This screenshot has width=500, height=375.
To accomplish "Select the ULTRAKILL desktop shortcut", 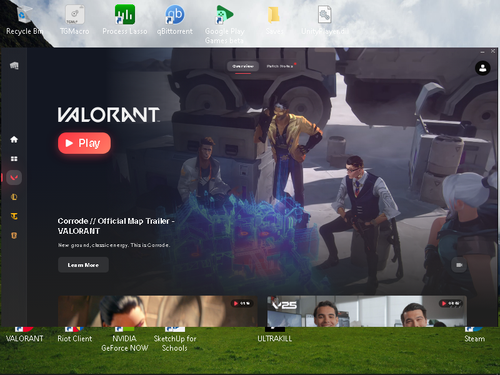I will (275, 335).
